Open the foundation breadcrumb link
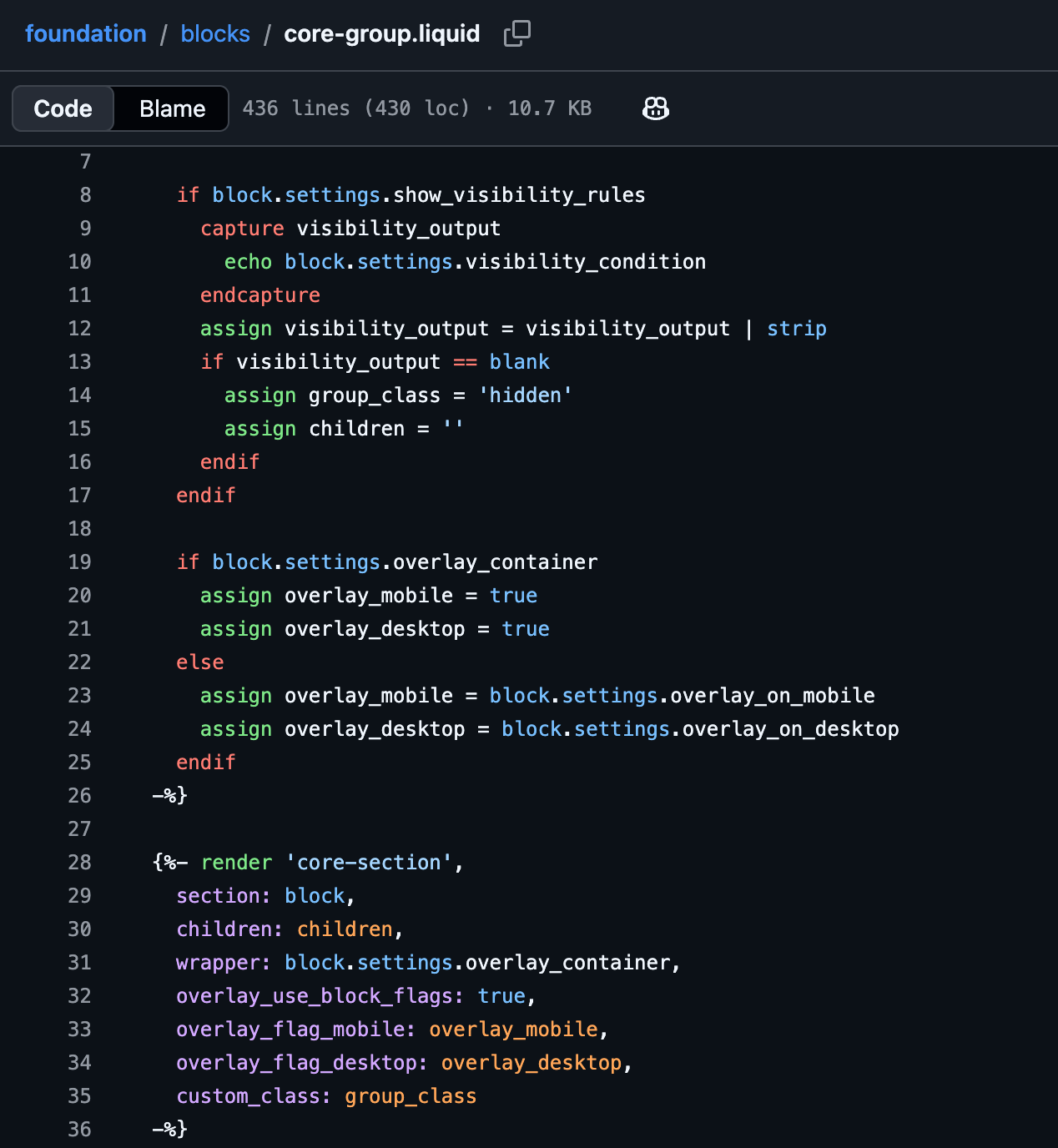The height and width of the screenshot is (1148, 1058). pyautogui.click(x=86, y=33)
